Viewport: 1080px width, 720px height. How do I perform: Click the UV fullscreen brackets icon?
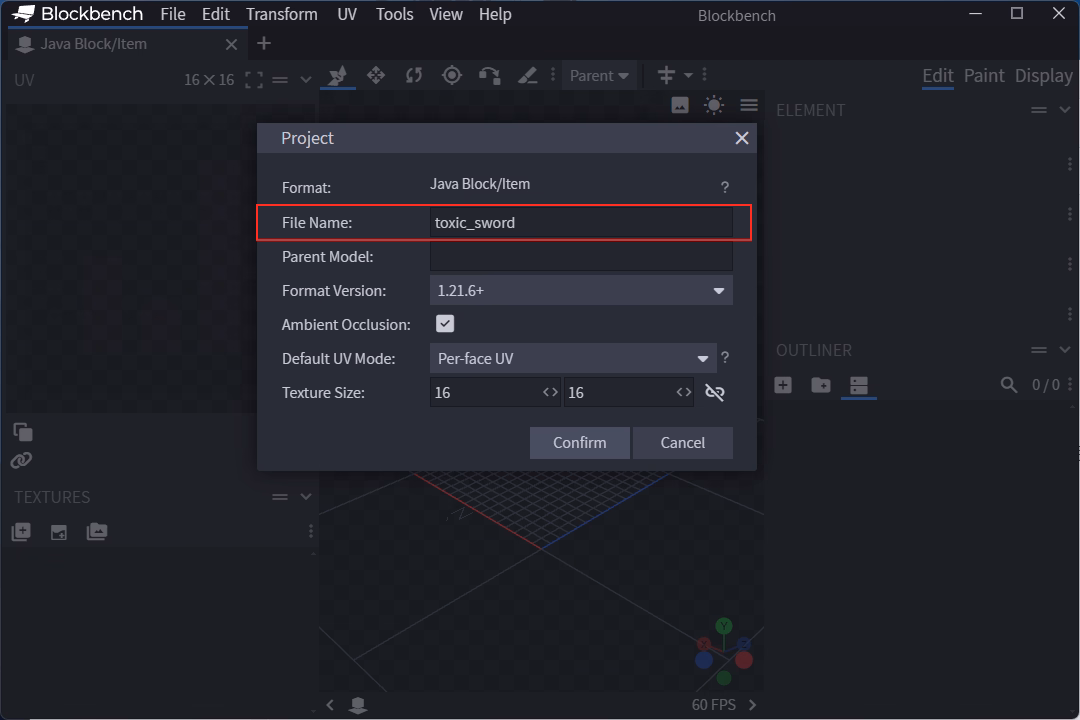[253, 80]
